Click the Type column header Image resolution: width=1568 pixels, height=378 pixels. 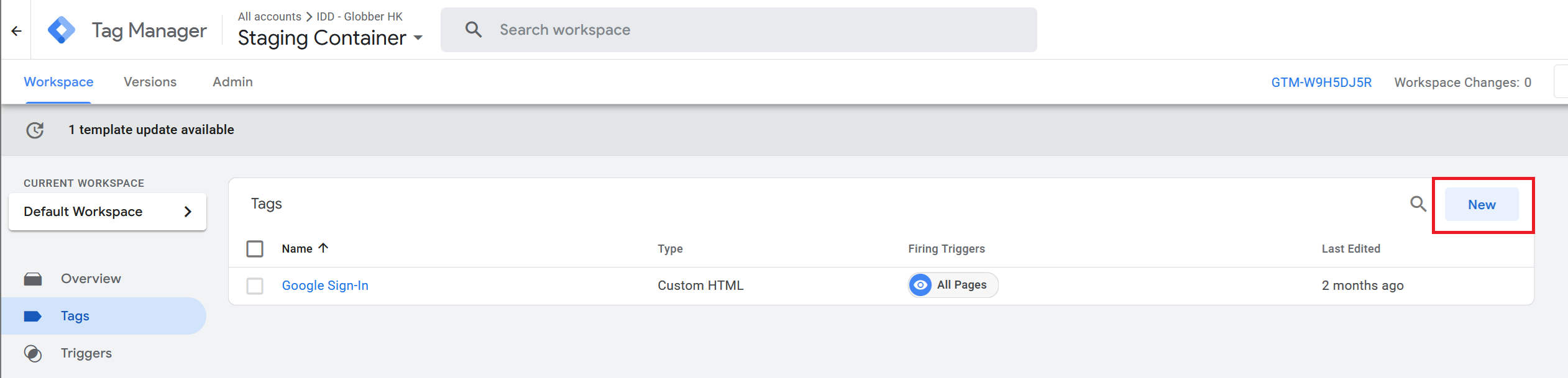click(x=670, y=249)
